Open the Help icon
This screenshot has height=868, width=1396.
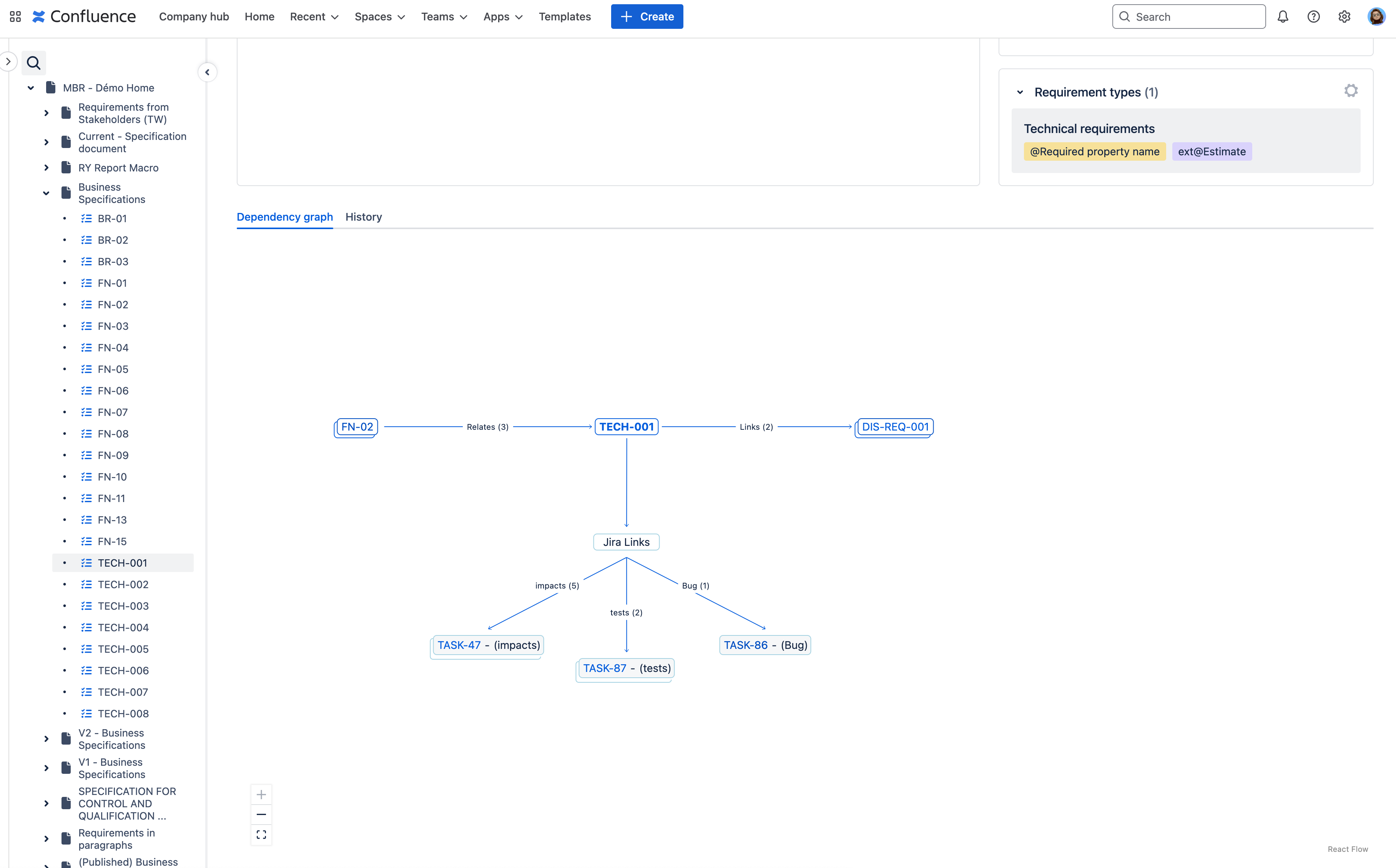(1313, 16)
